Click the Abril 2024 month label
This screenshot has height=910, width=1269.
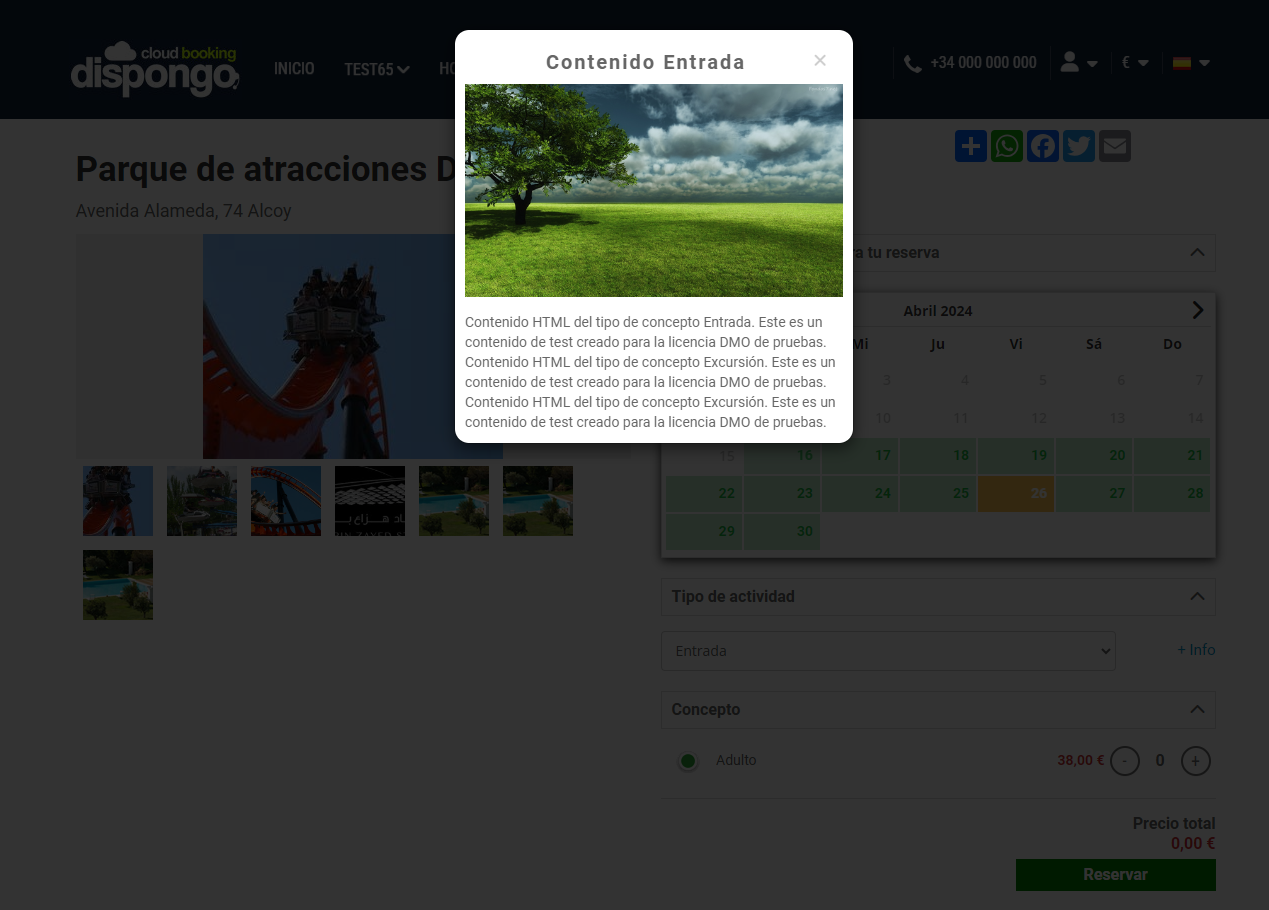coord(938,311)
